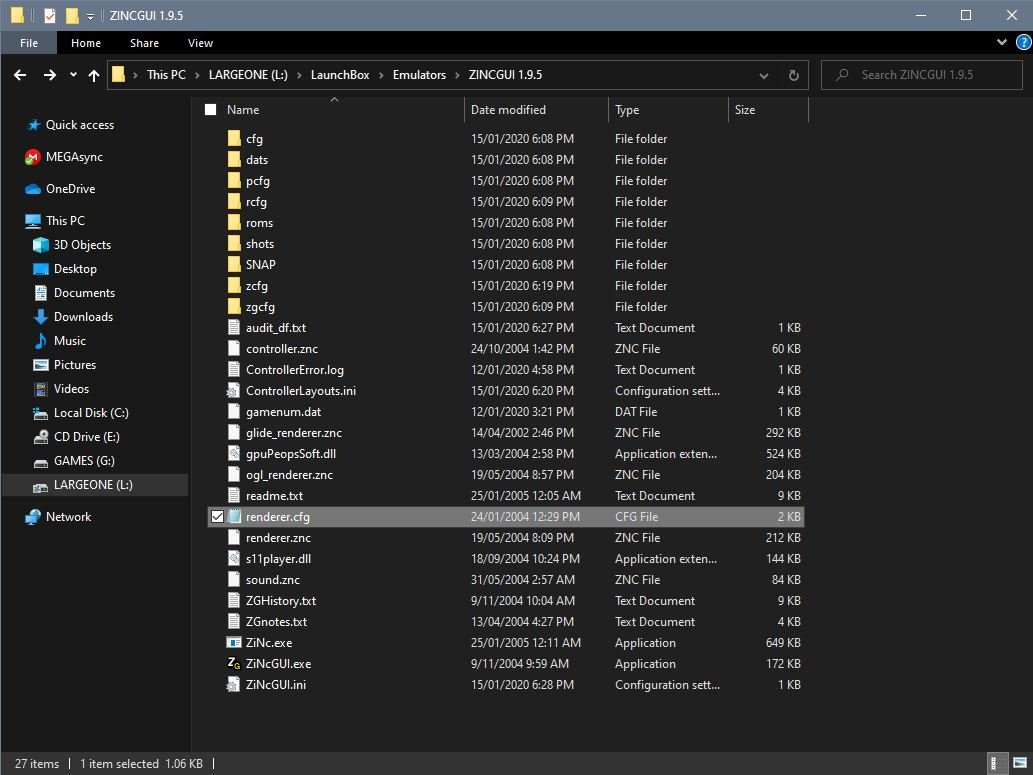Image resolution: width=1033 pixels, height=775 pixels.
Task: Open 3D Objects in the sidebar
Action: tap(72, 244)
